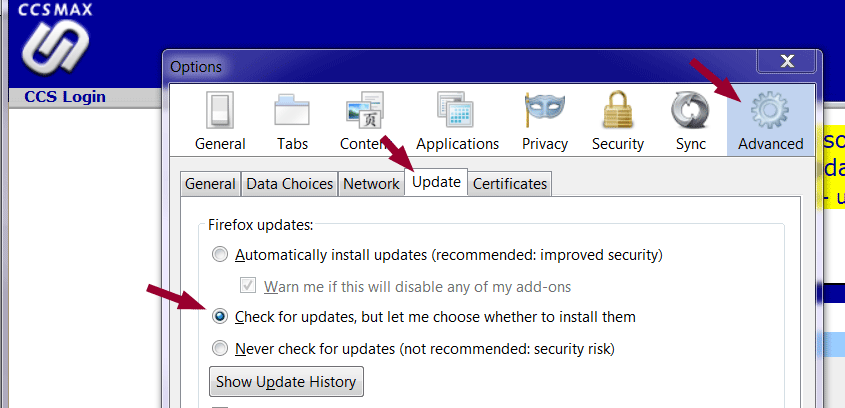Switch to the Network tab
The width and height of the screenshot is (845, 408).
(x=371, y=184)
